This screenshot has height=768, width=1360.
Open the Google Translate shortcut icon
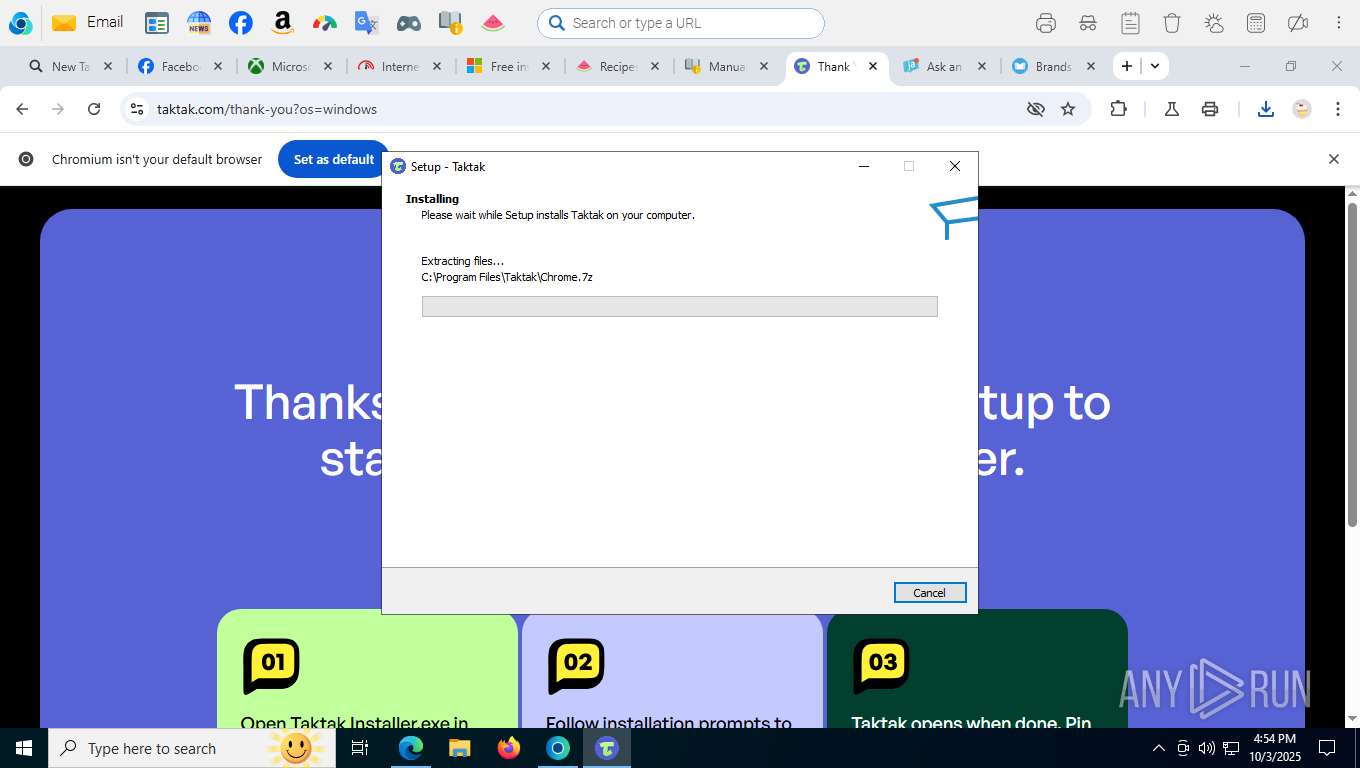(x=366, y=23)
